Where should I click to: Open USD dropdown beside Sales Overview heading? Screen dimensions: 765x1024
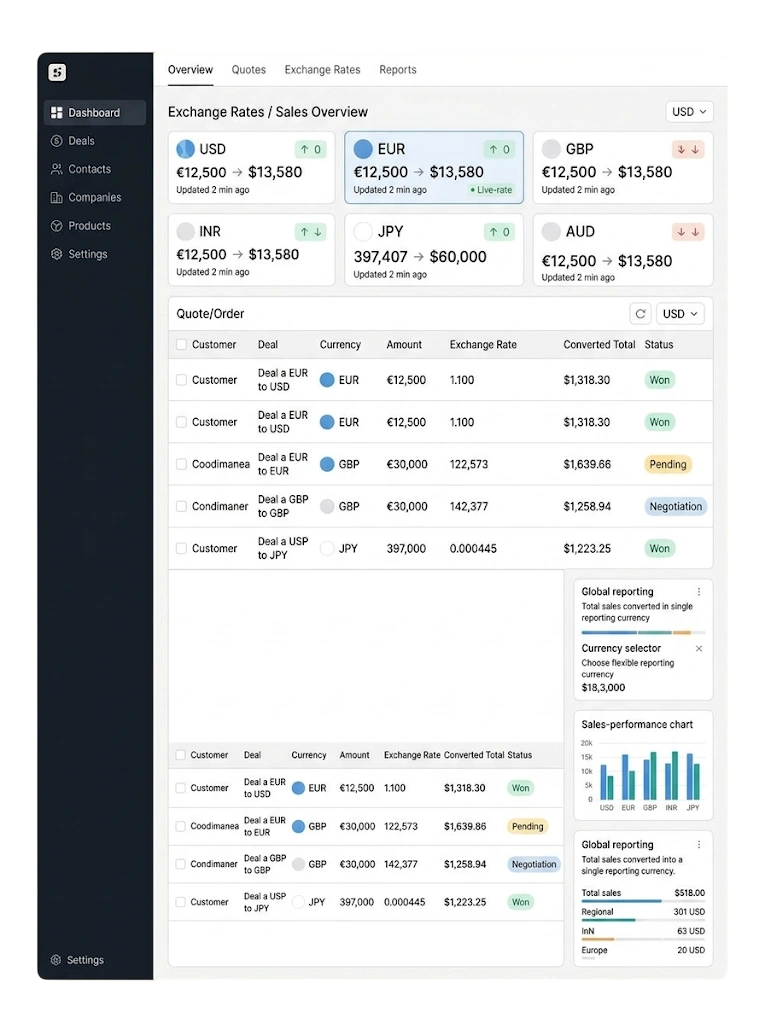[x=689, y=112]
